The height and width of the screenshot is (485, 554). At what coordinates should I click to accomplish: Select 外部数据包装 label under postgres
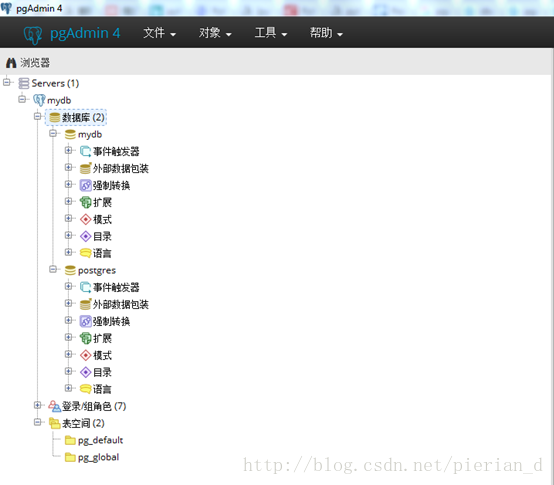(x=120, y=304)
